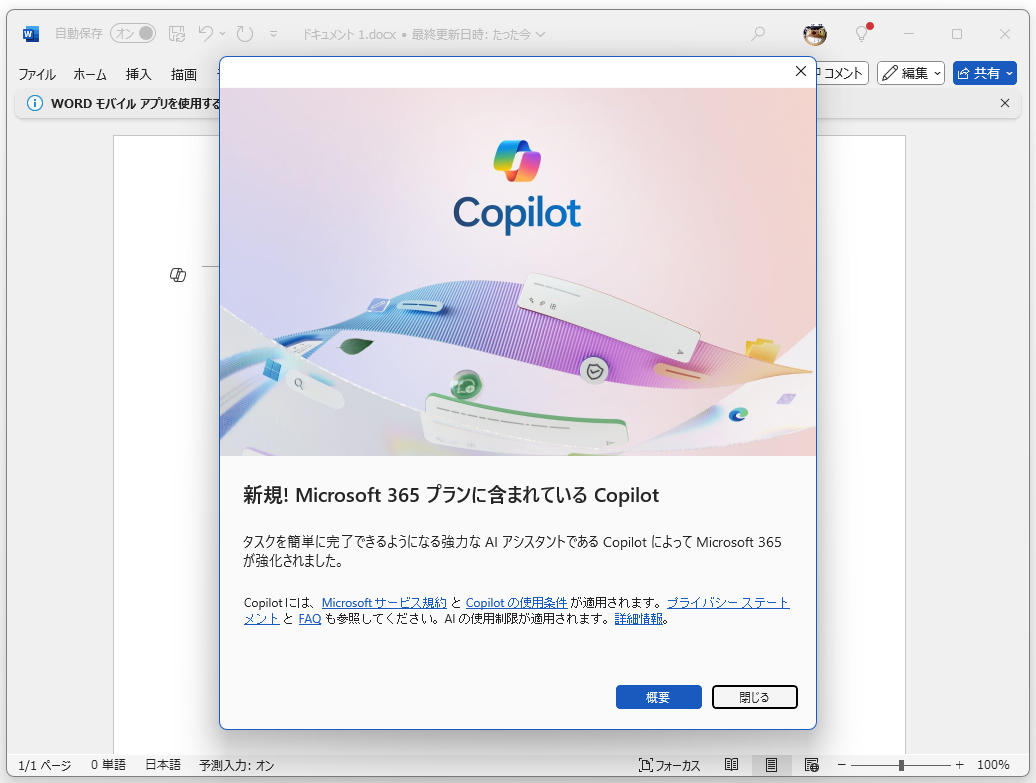Click the lightbulb suggestions icon
This screenshot has height=783, width=1036.
(860, 33)
